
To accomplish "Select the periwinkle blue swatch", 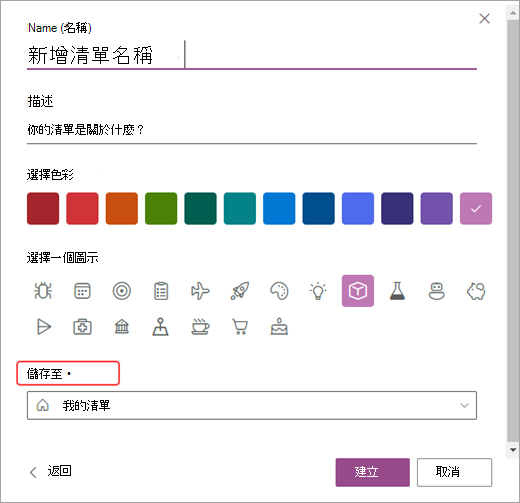I will (358, 208).
